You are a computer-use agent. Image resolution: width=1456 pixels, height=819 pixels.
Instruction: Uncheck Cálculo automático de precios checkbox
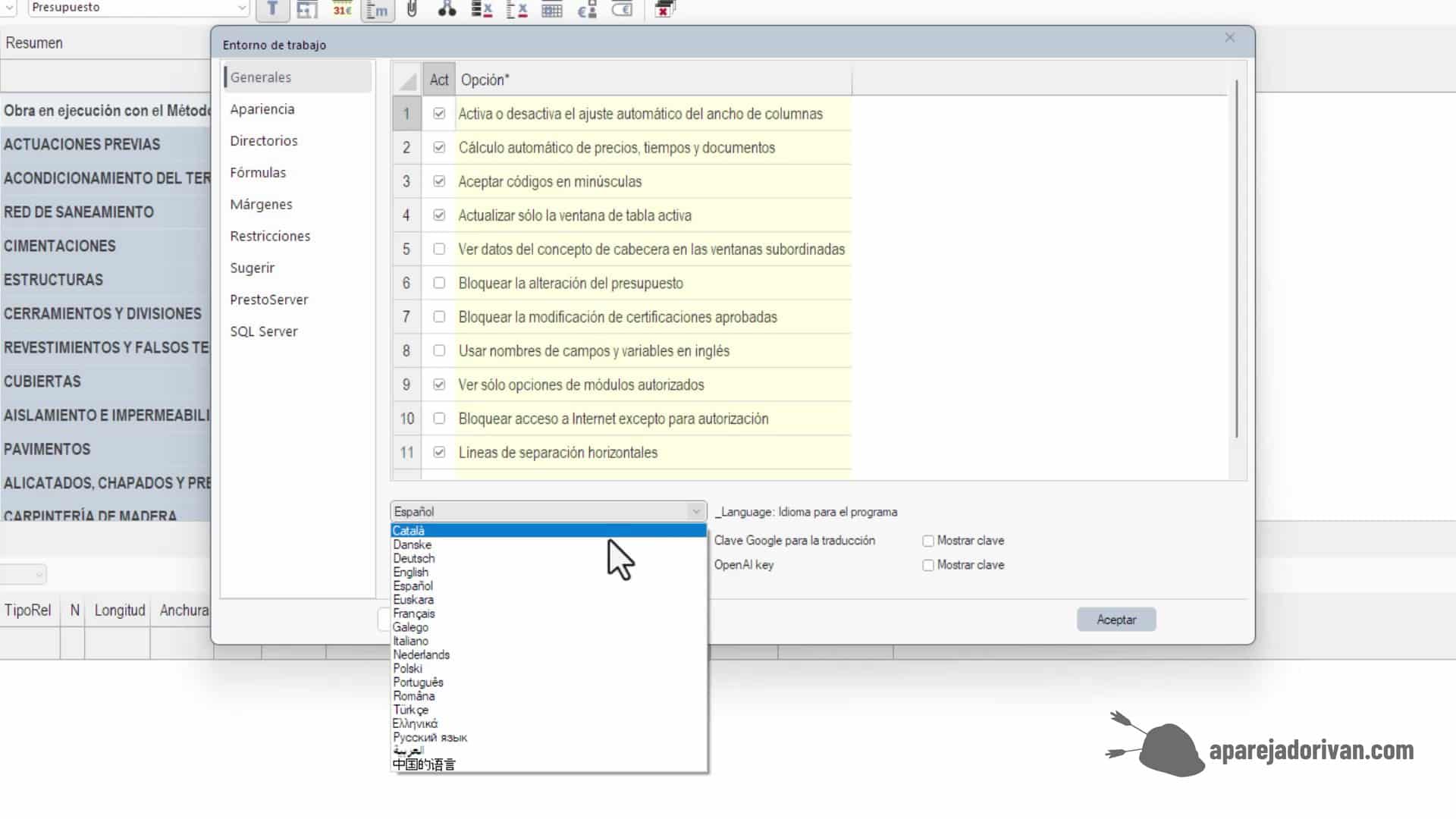pos(439,147)
